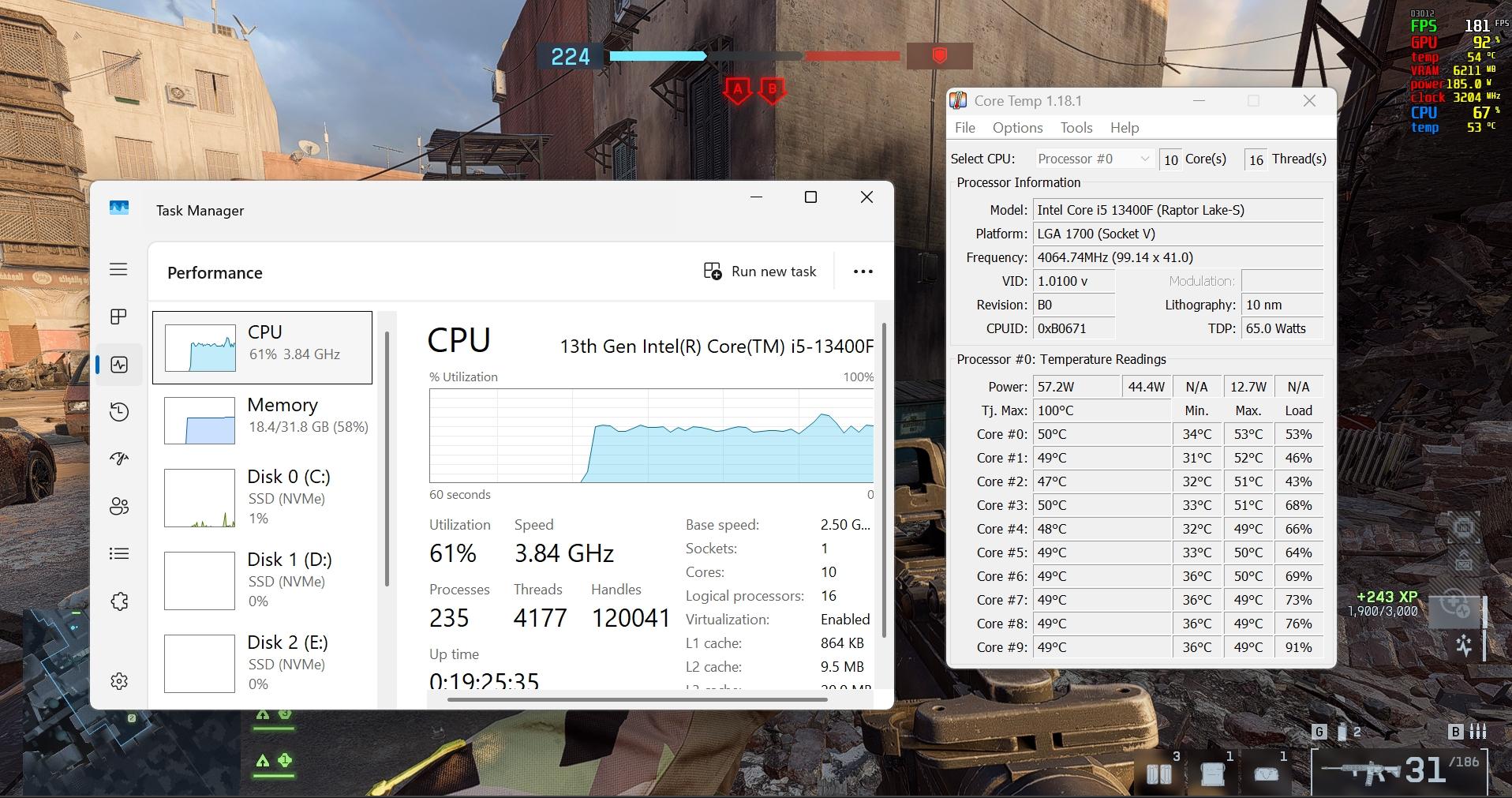Screen dimensions: 1512x798
Task: Click the enemy team shield icon in score bar
Action: 939,56
